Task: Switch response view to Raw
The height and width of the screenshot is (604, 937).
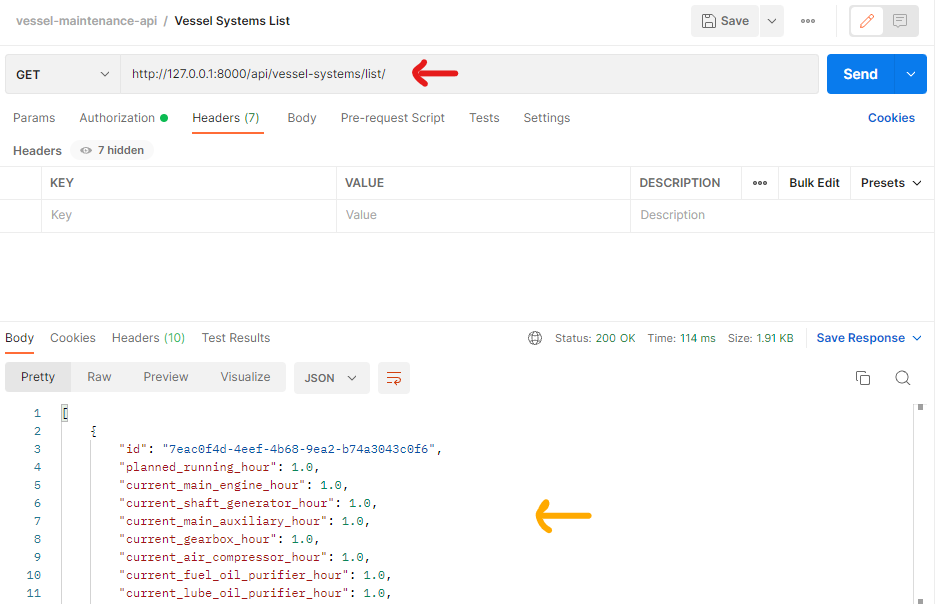Action: (x=98, y=377)
